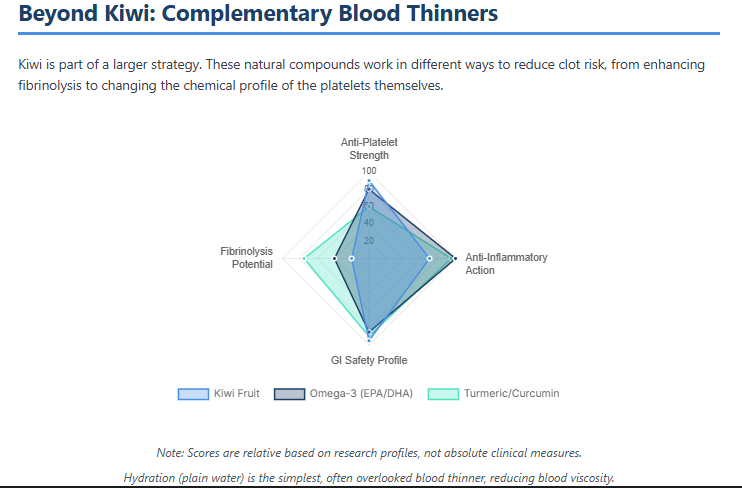Click Kiwi's Anti-Inflammatory Action data point
Image resolution: width=742 pixels, height=488 pixels.
(x=429, y=259)
